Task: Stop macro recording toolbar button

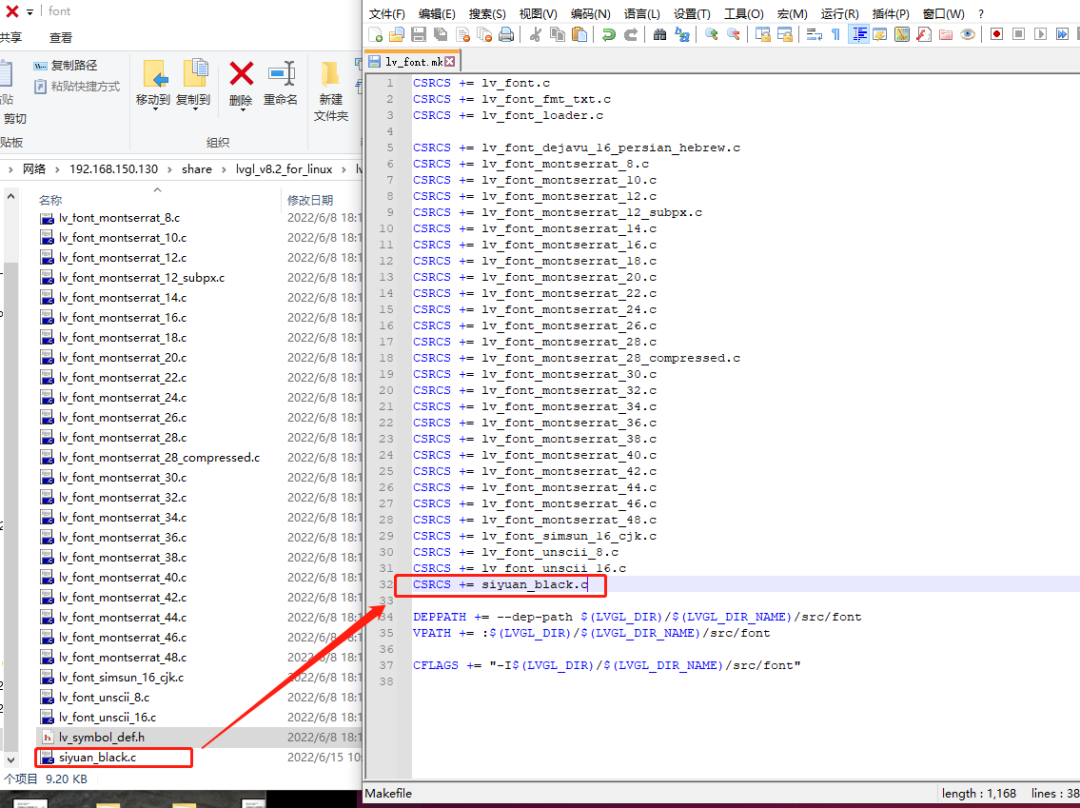Action: [x=1019, y=34]
